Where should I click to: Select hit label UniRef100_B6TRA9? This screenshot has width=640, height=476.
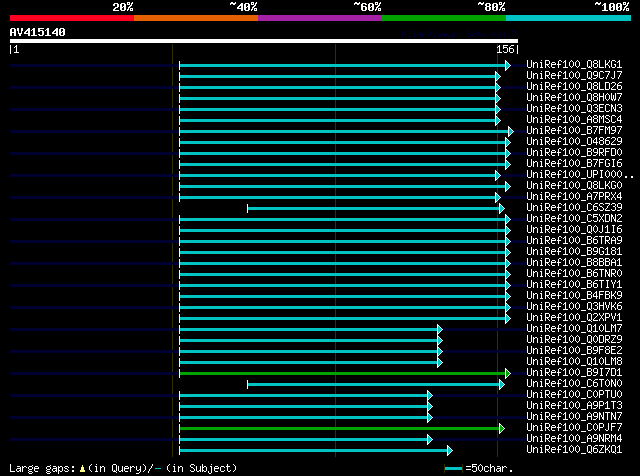(x=574, y=241)
